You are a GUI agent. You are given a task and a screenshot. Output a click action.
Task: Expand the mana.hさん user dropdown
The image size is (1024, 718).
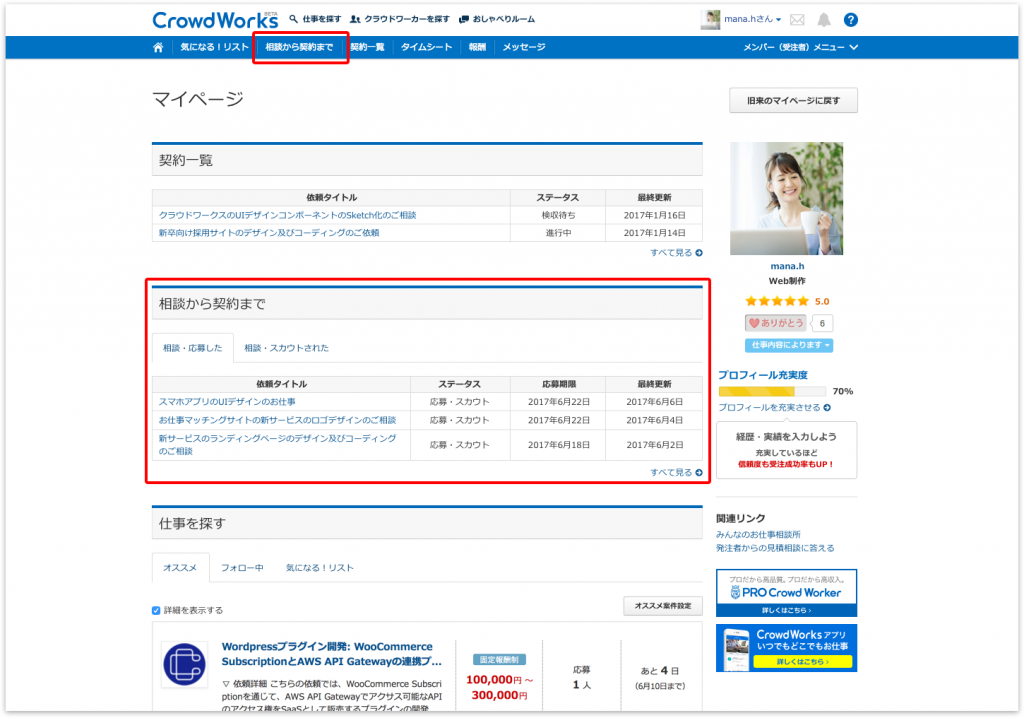(x=744, y=20)
